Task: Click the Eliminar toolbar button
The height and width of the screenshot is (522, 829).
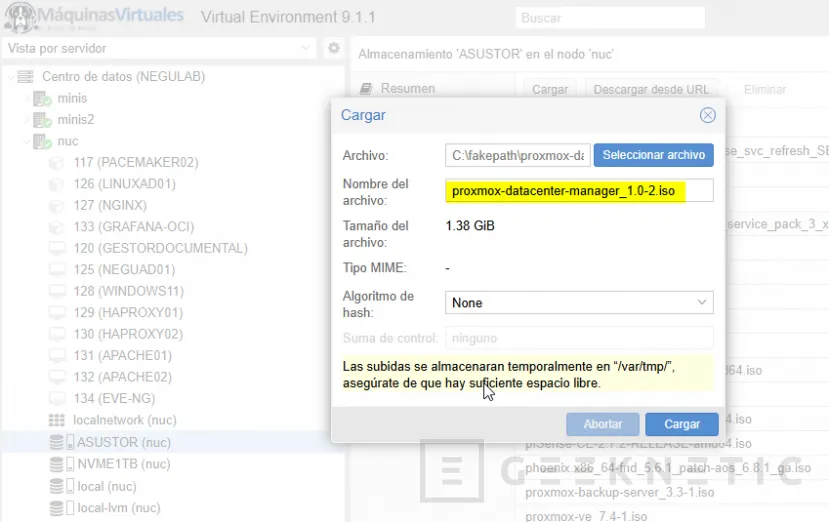Action: pos(764,89)
